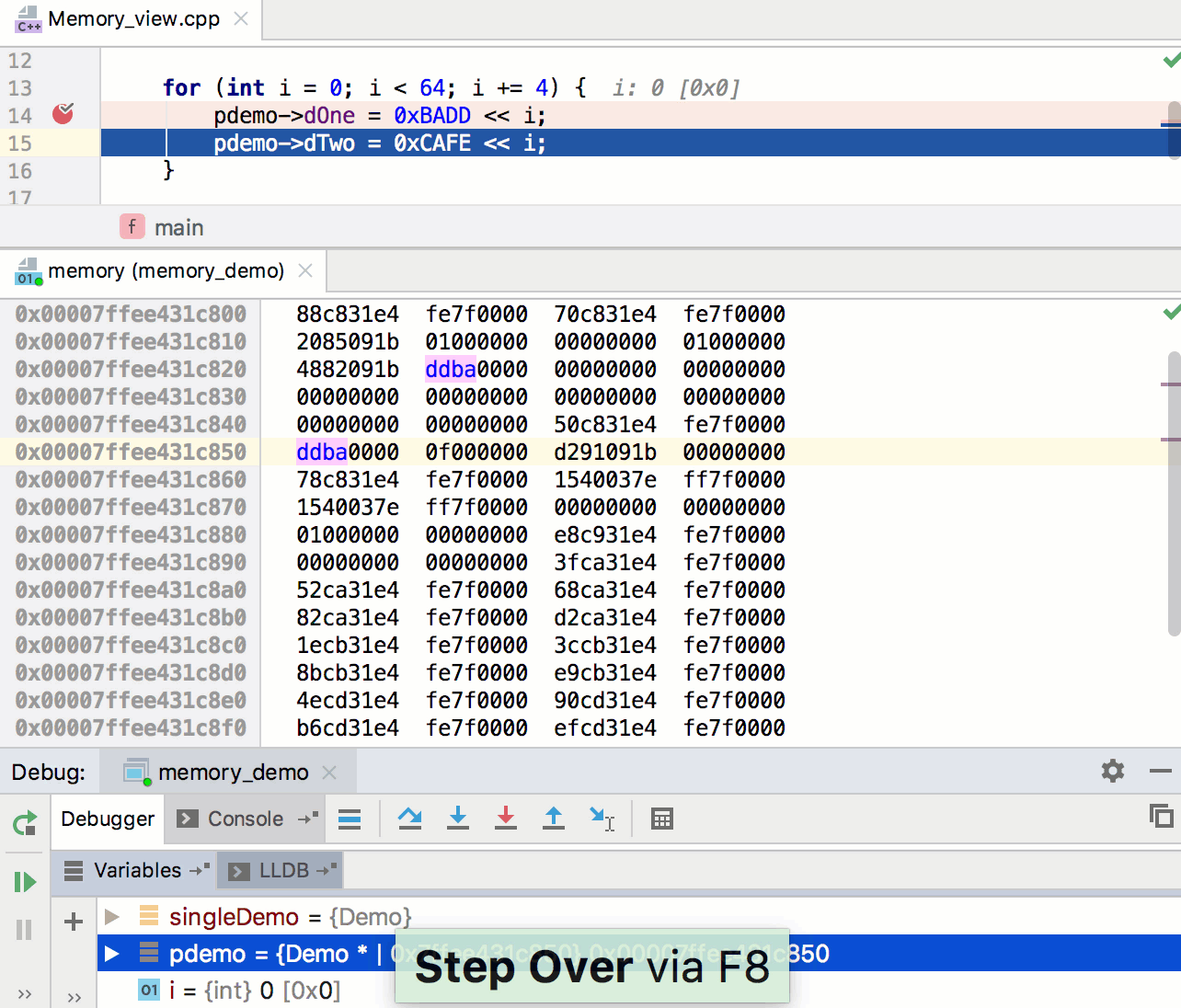Click the Restore Layout icon
This screenshot has width=1181, height=1008.
point(1162,816)
